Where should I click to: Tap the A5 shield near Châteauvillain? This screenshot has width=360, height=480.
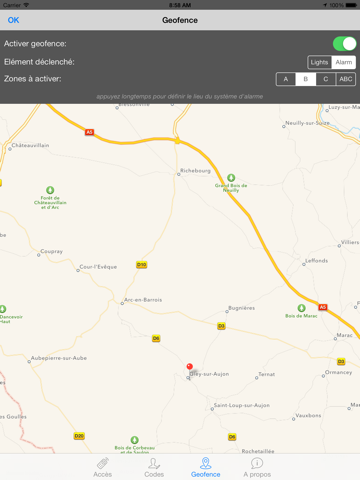89,132
